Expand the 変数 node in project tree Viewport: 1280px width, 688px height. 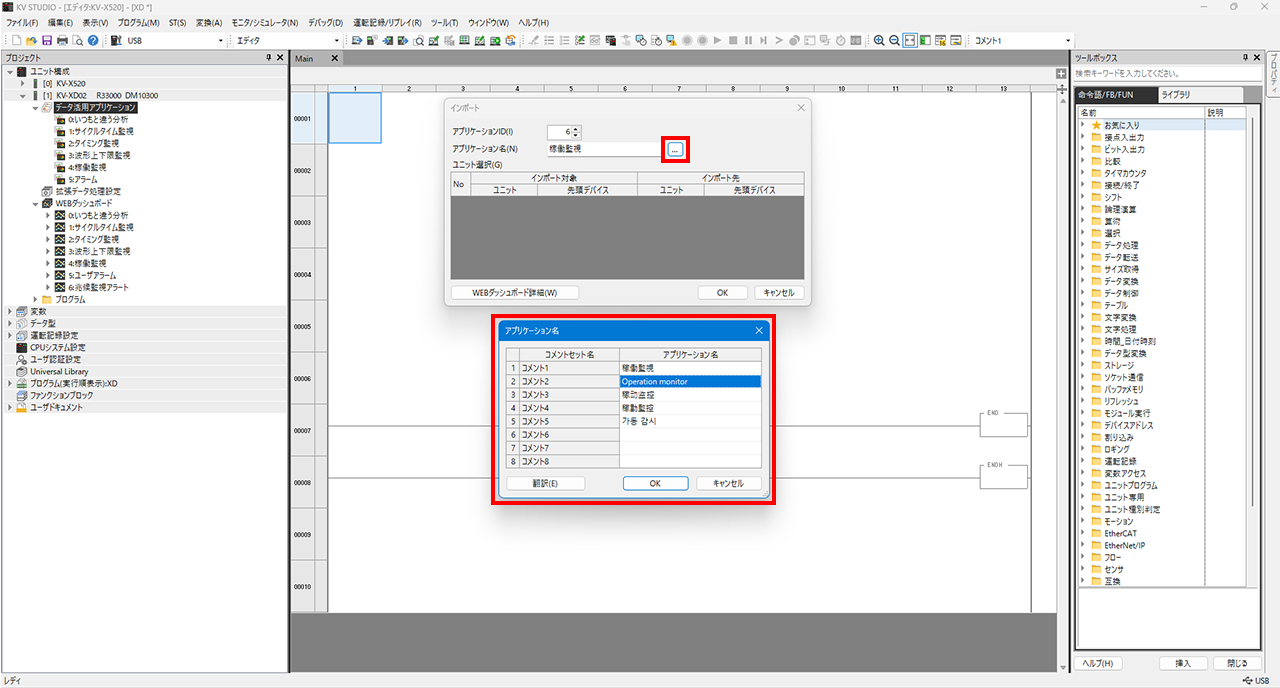11,311
